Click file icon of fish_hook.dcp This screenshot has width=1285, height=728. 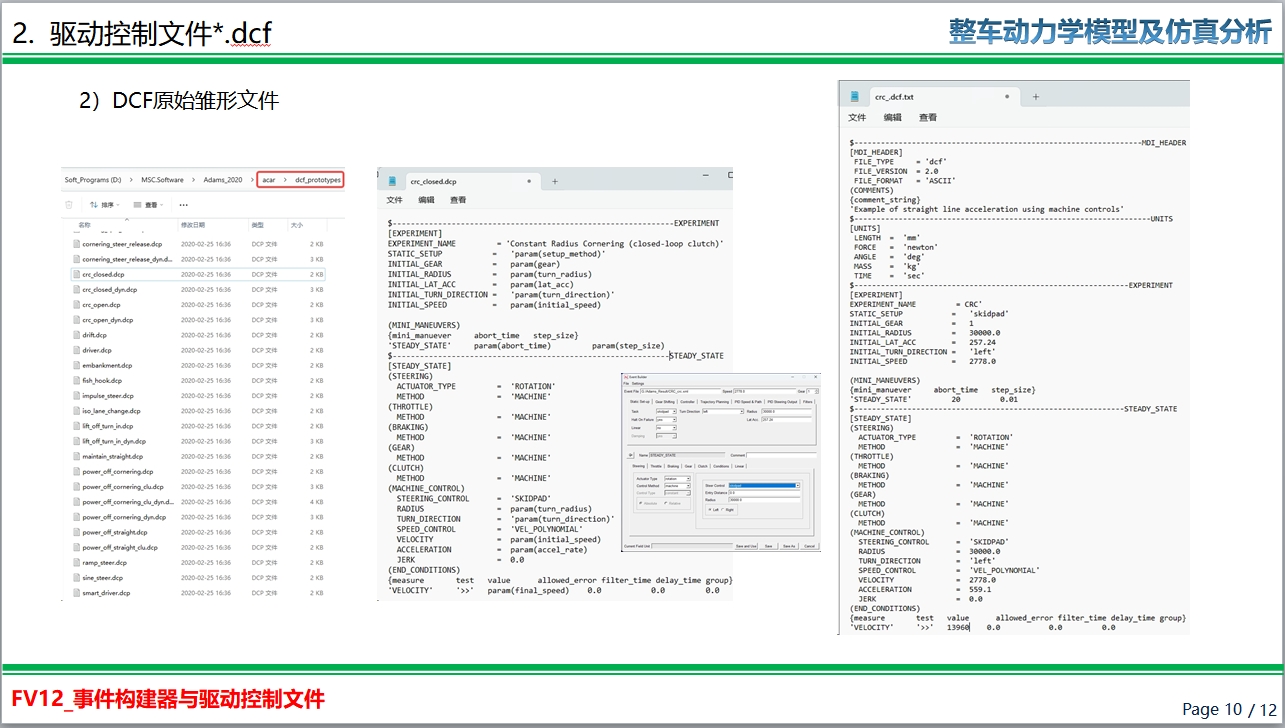coord(76,380)
